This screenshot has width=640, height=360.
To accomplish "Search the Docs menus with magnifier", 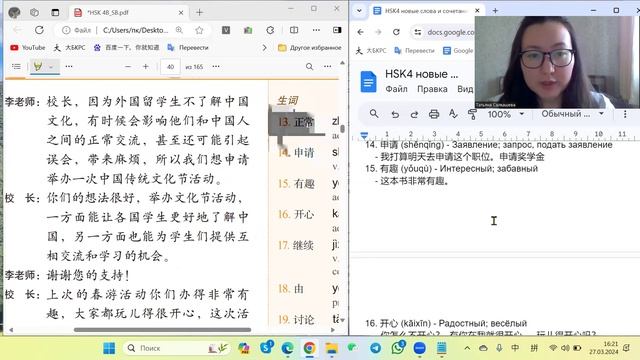I will (x=374, y=114).
